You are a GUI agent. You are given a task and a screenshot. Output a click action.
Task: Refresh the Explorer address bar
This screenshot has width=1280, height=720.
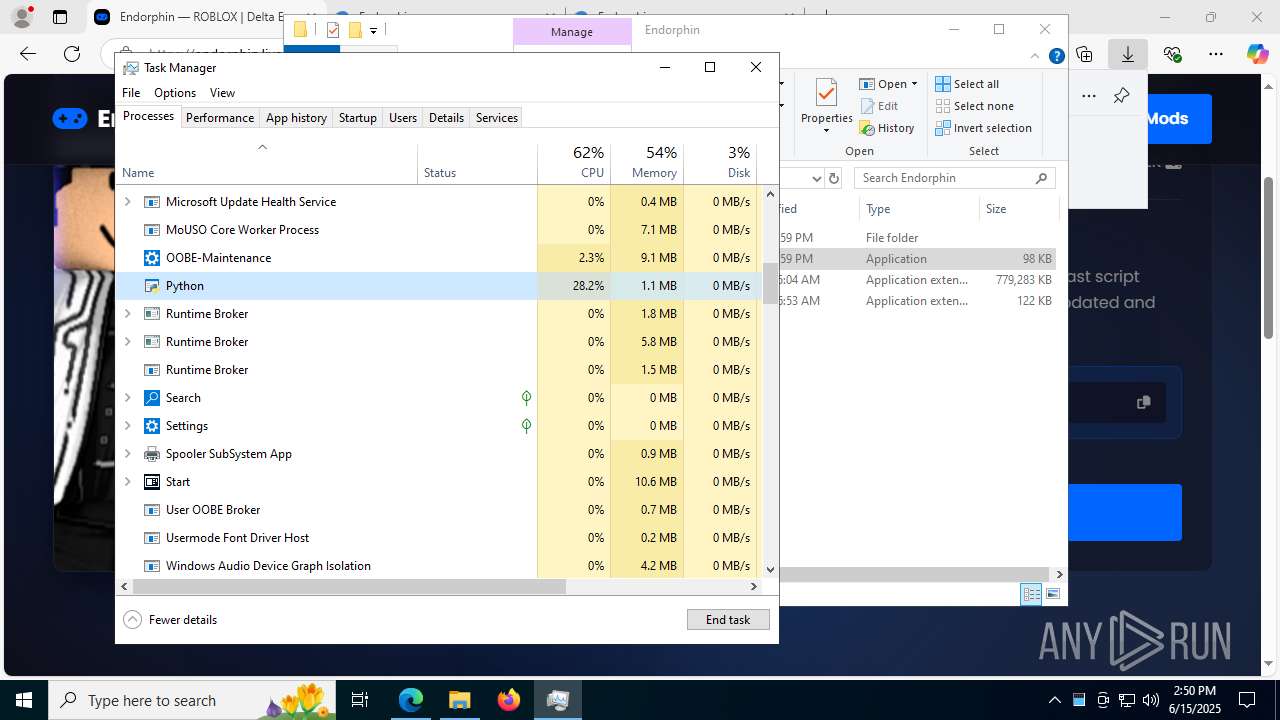coord(834,178)
